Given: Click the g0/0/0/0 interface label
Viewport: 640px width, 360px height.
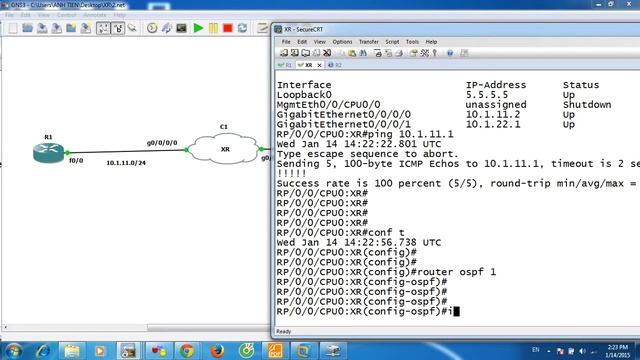Looking at the screenshot, I should point(162,143).
